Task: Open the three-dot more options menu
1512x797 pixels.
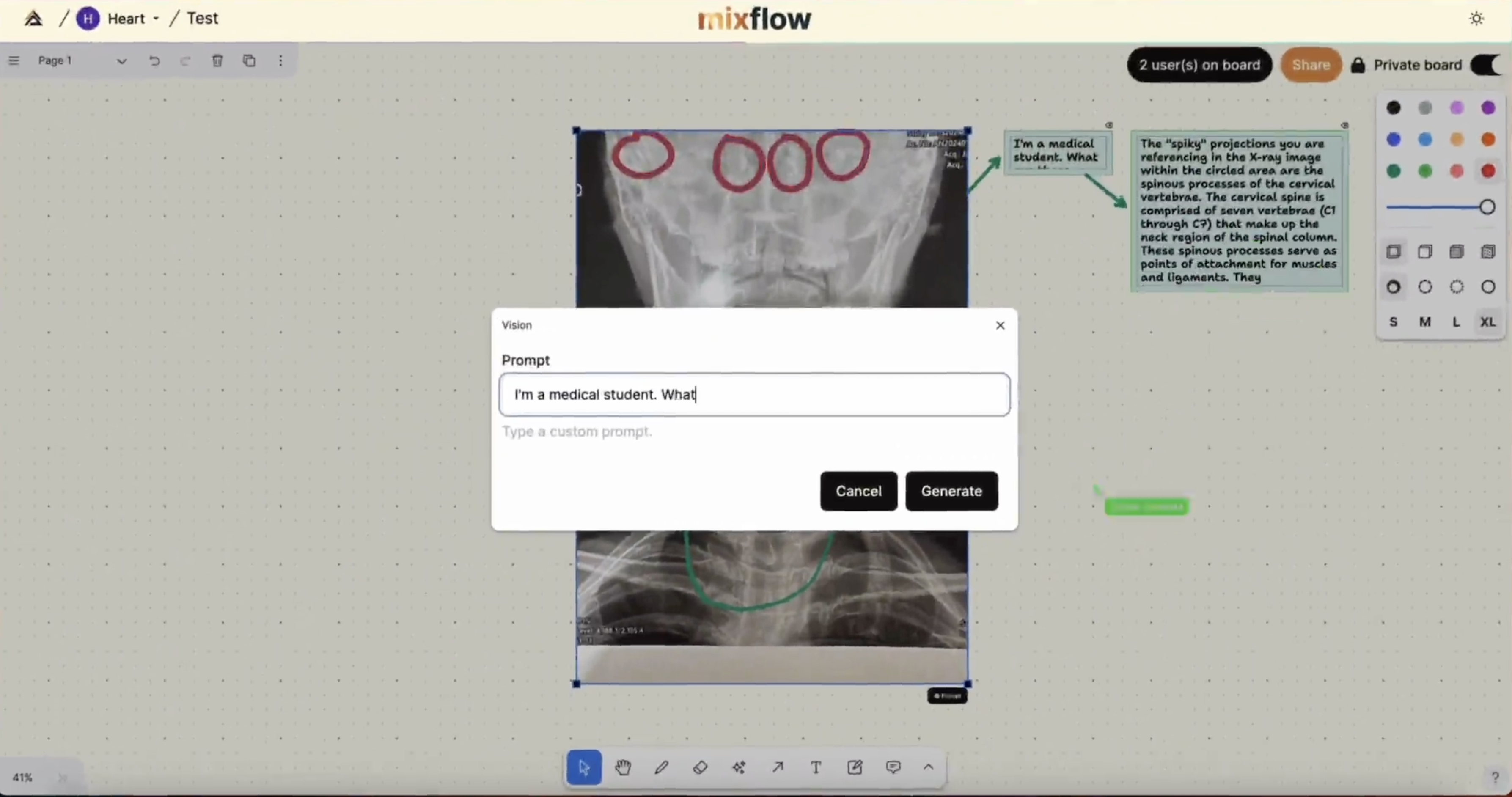Action: (x=280, y=60)
